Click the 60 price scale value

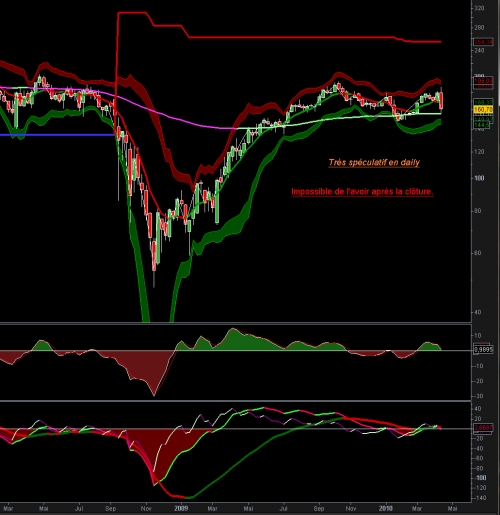point(478,253)
